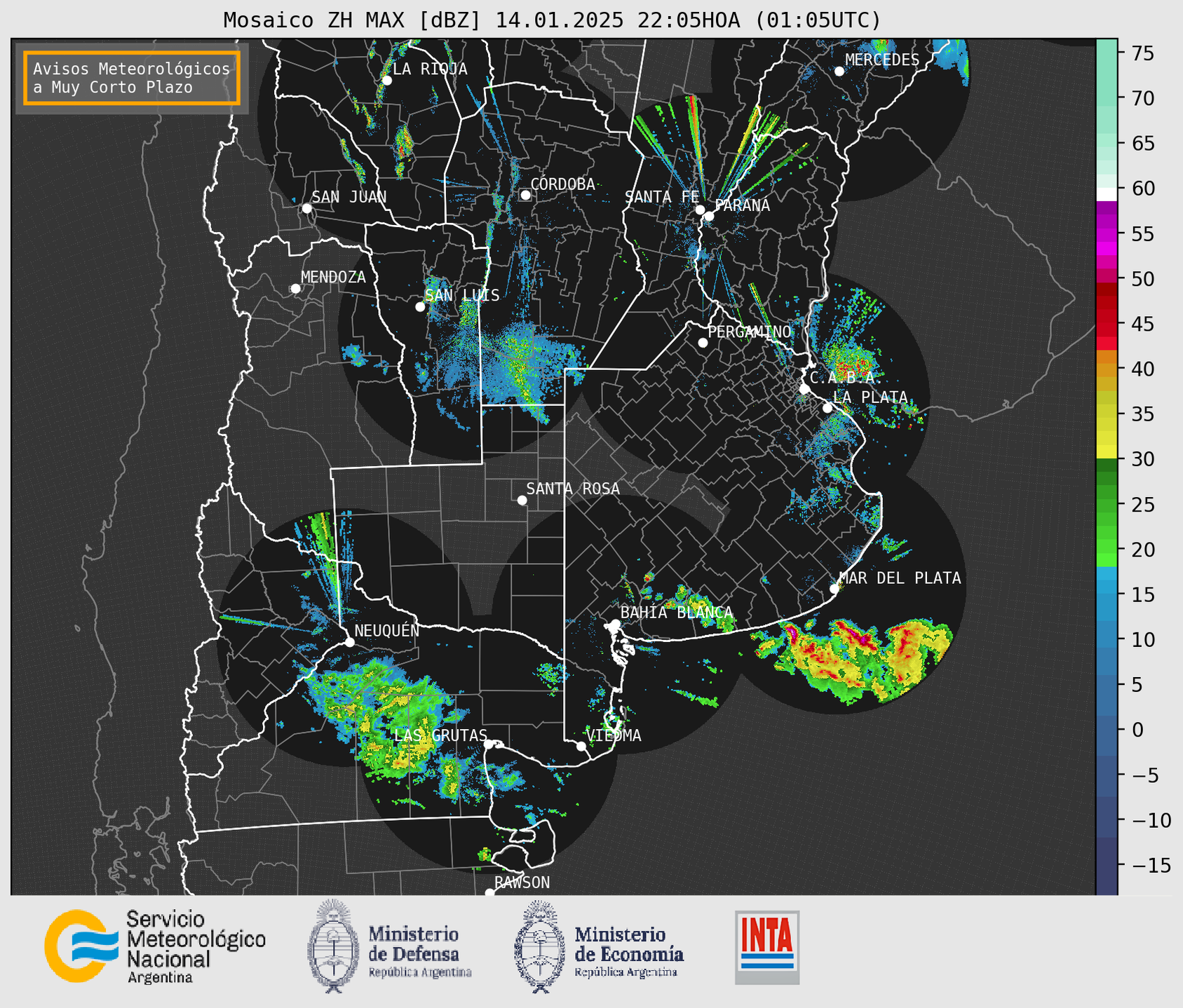
Task: Click the SAN JUAN city marker dot
Action: (306, 208)
